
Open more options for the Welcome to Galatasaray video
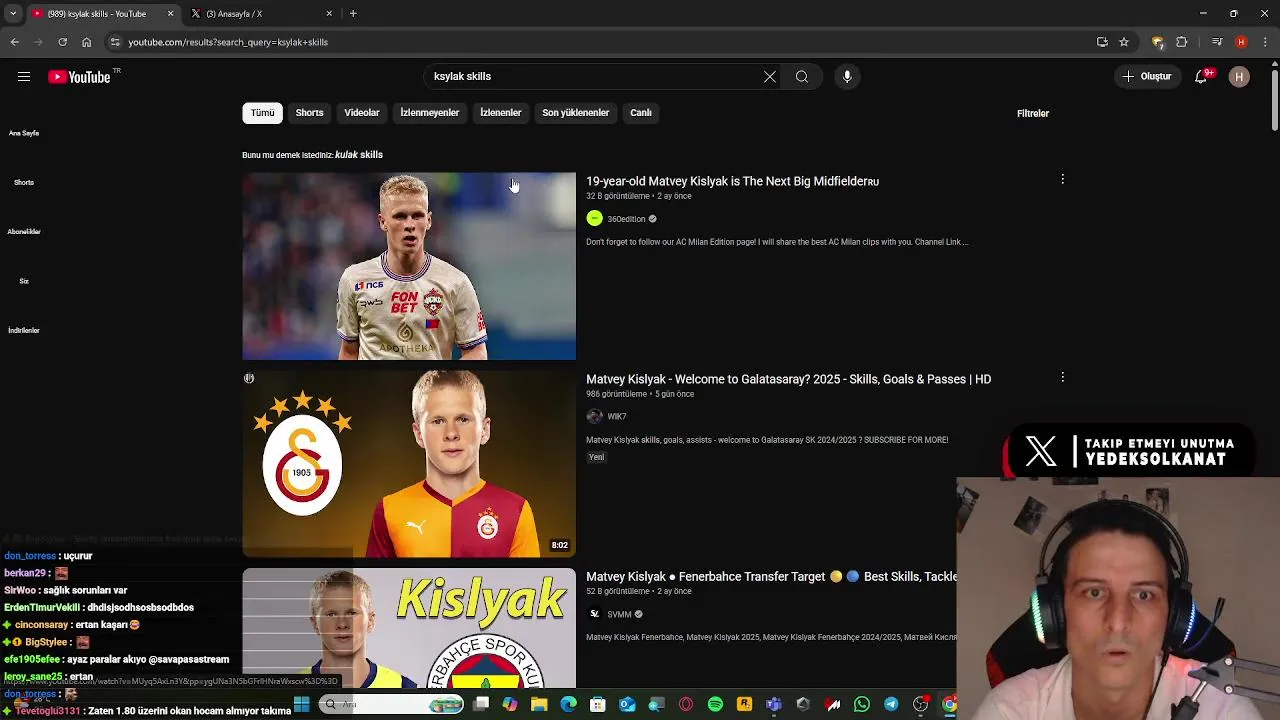(x=1062, y=377)
